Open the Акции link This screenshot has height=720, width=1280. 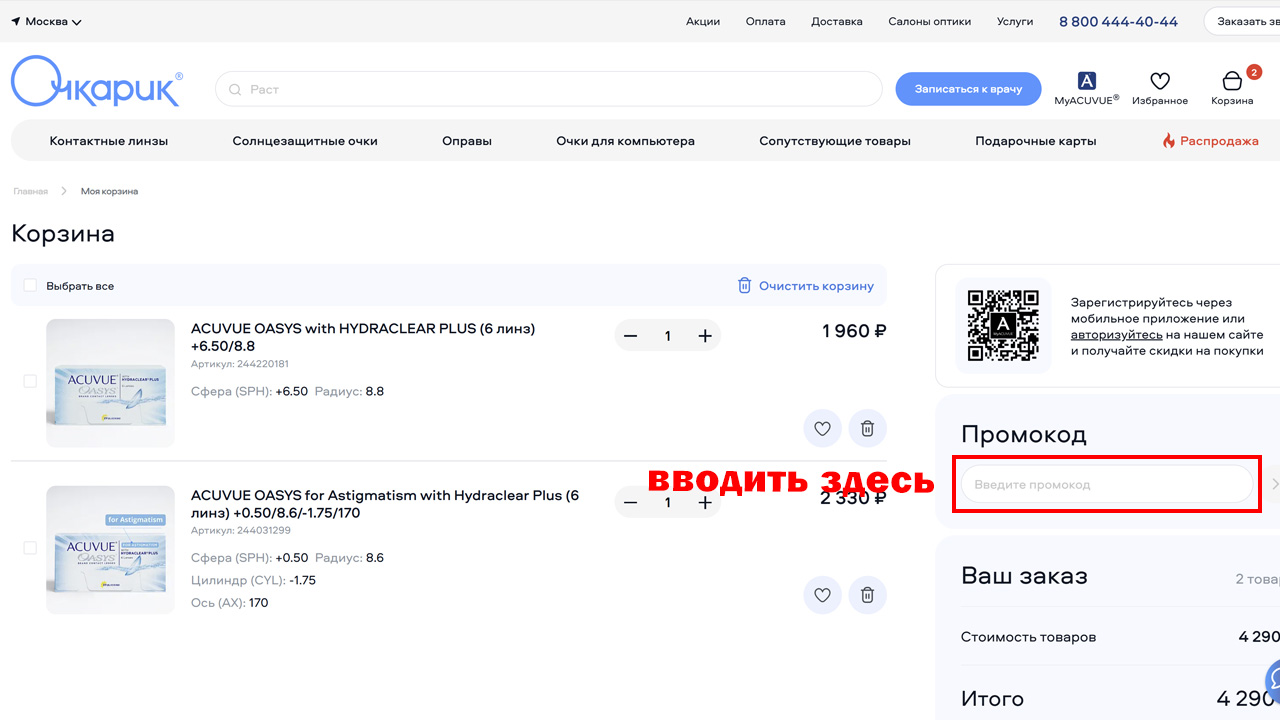[x=703, y=21]
